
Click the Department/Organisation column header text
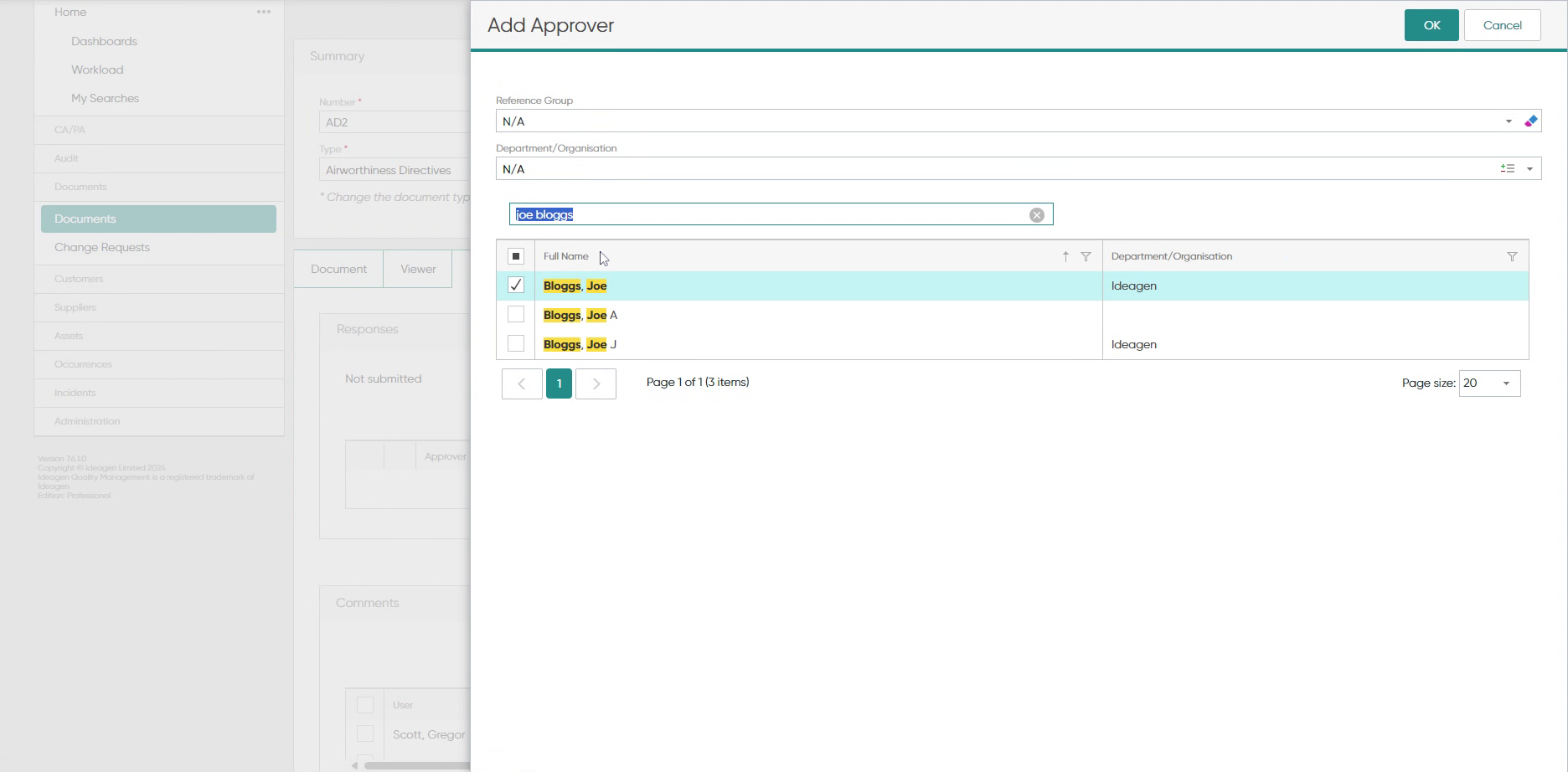point(1171,256)
